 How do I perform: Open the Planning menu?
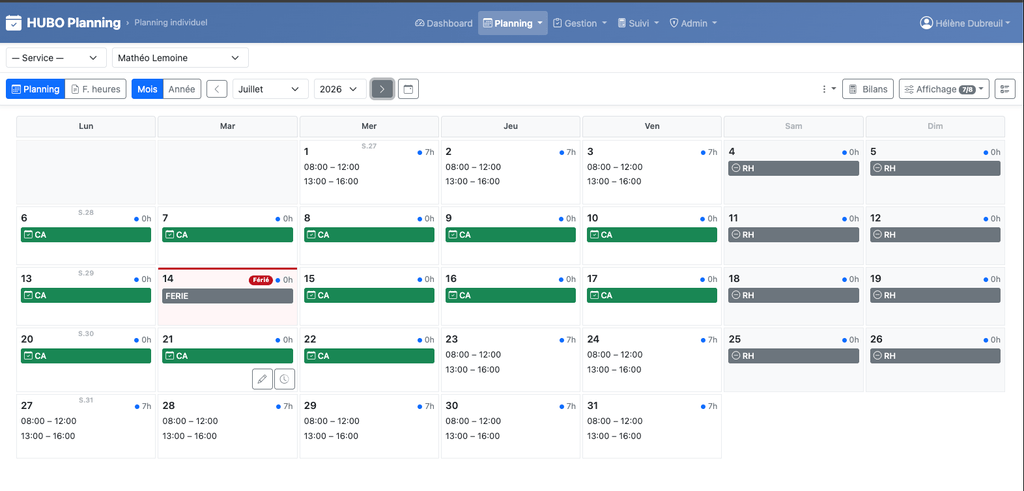(x=513, y=23)
